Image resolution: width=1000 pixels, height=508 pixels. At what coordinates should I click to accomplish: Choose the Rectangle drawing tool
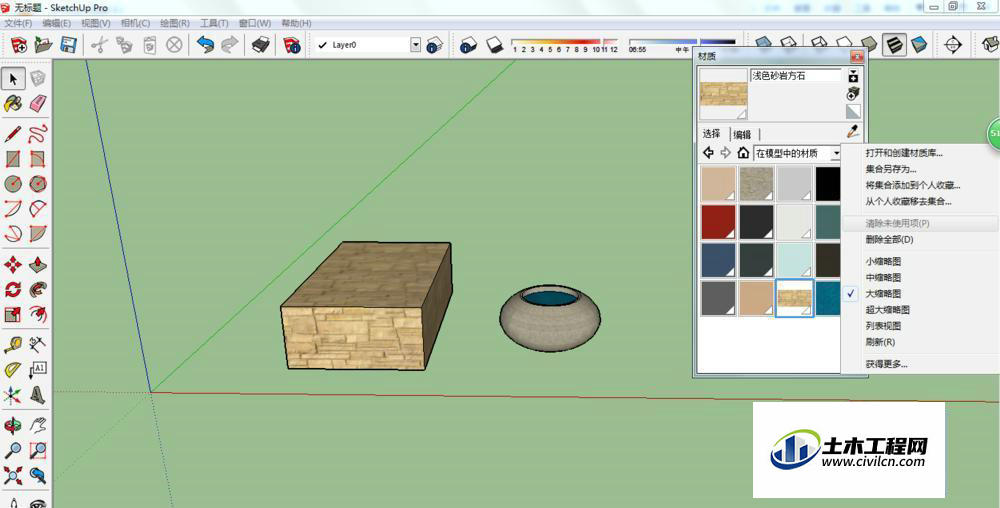click(x=13, y=159)
